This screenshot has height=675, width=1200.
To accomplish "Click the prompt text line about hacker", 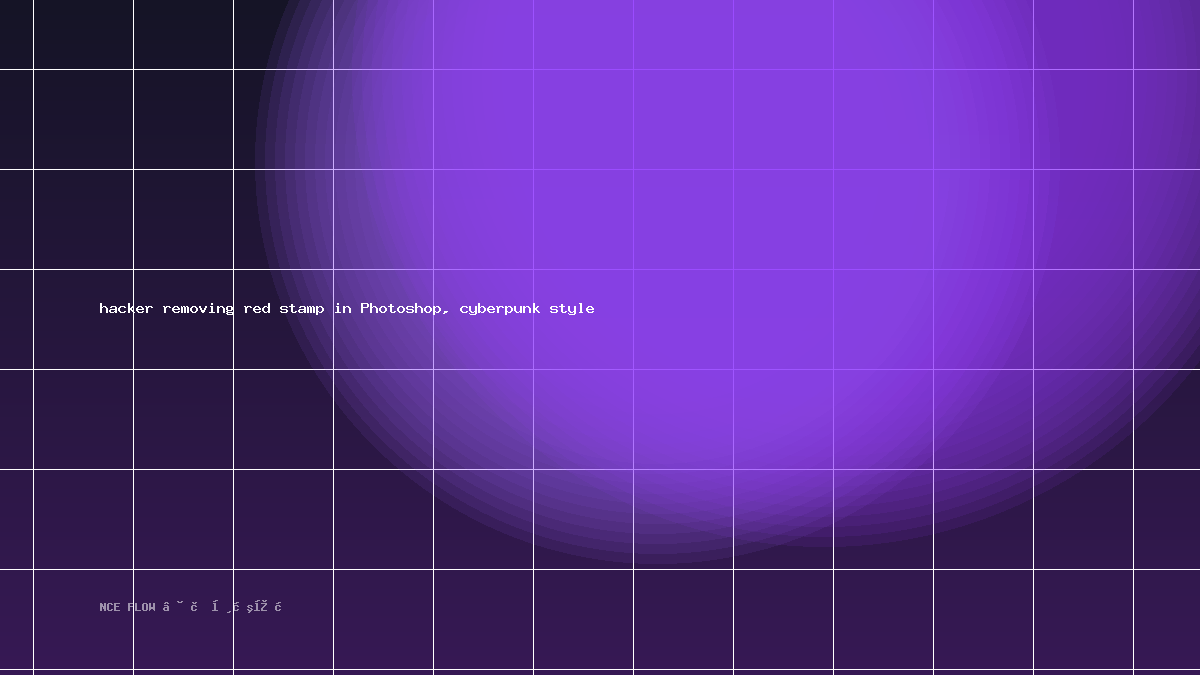I will click(x=347, y=308).
